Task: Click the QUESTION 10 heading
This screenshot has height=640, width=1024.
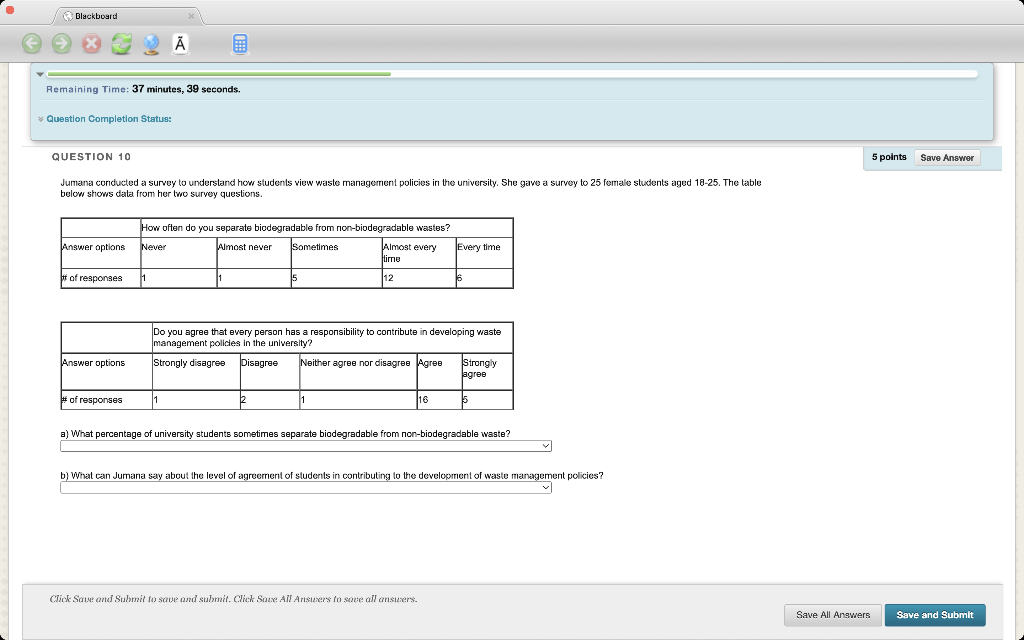Action: click(91, 157)
